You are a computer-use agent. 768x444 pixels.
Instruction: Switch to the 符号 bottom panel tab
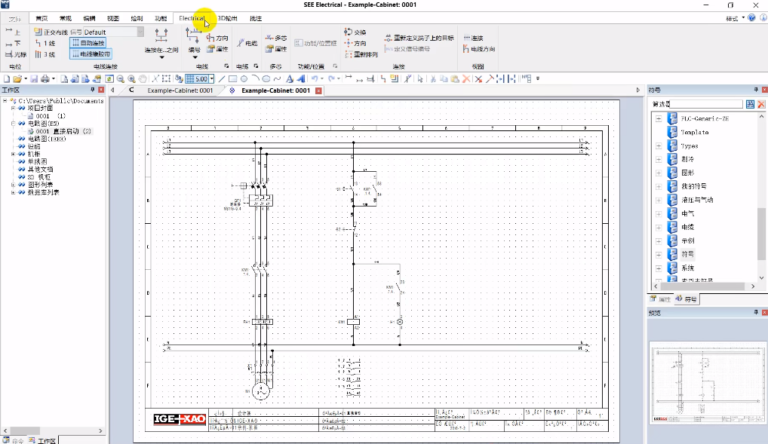686,299
